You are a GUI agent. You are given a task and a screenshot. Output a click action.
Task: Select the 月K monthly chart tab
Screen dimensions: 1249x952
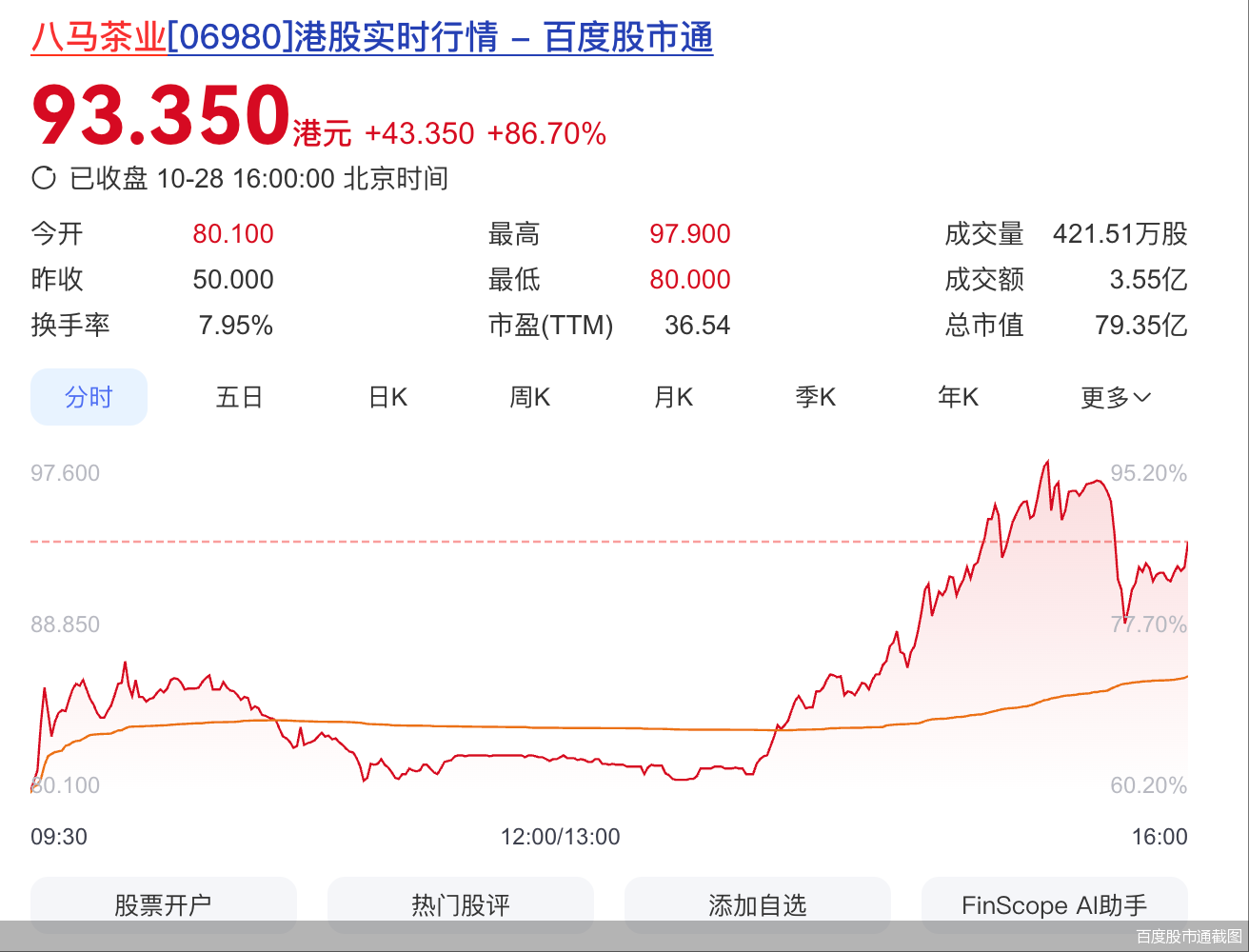(x=672, y=397)
